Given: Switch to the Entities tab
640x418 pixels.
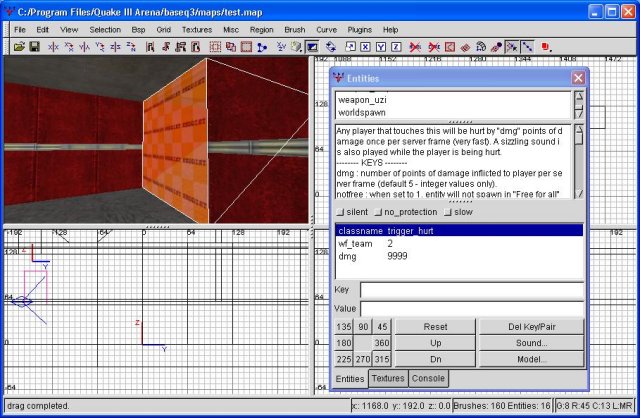Looking at the screenshot, I should (350, 379).
